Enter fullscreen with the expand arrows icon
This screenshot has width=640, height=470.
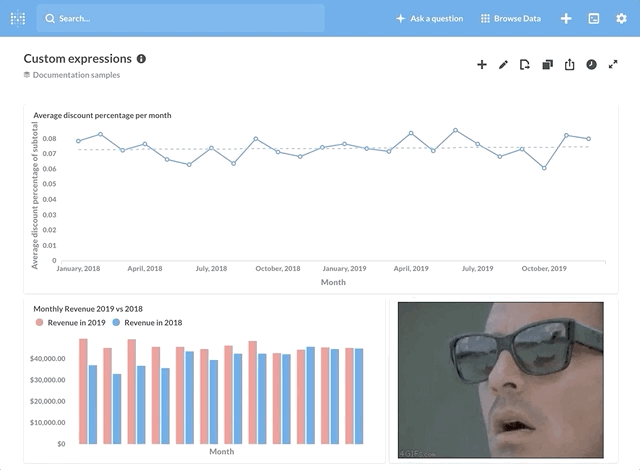(x=614, y=65)
